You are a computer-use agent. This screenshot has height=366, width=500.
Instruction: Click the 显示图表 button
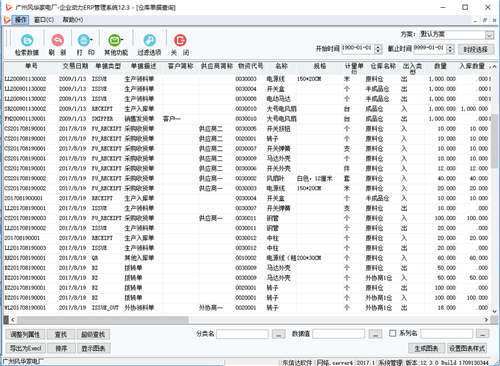(94, 348)
